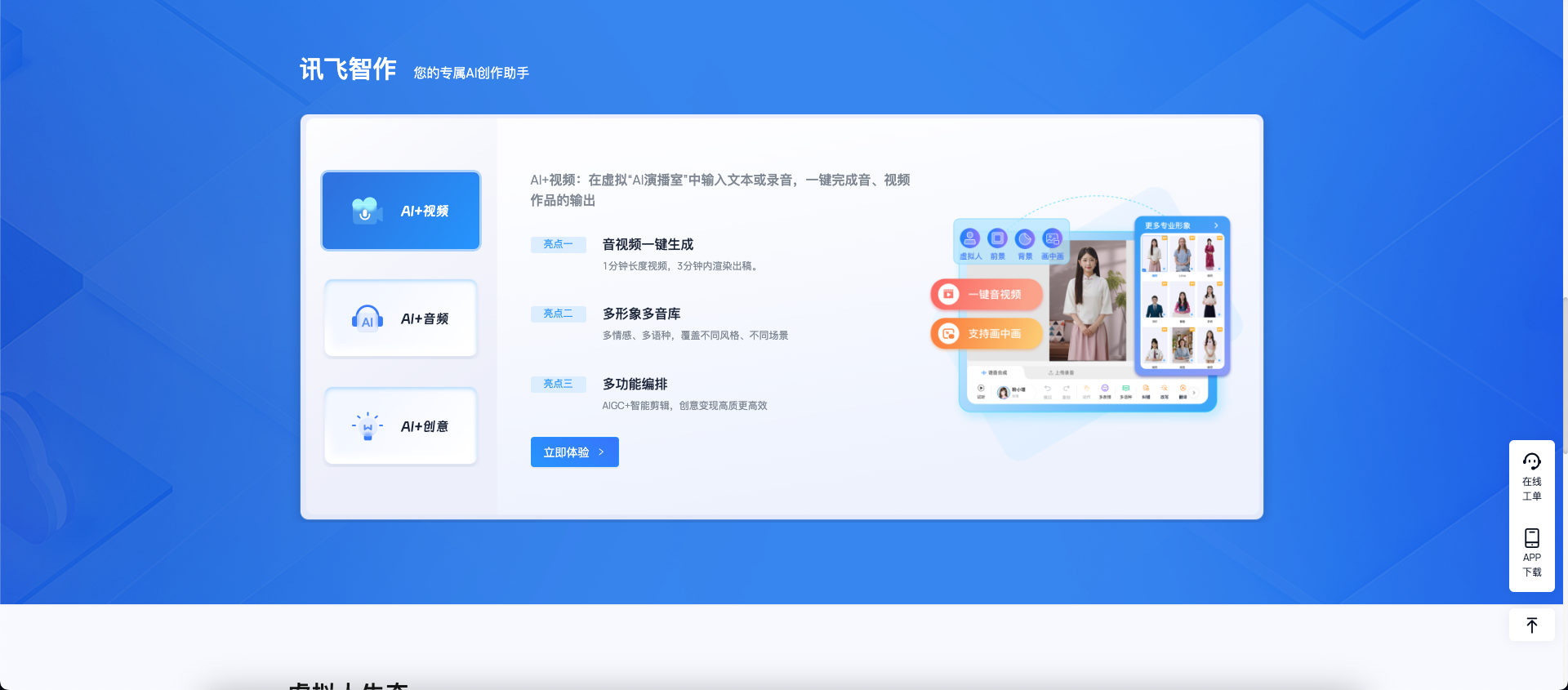Choose the 背景 icon in preview
Screen dimensions: 1568x690
(1025, 238)
